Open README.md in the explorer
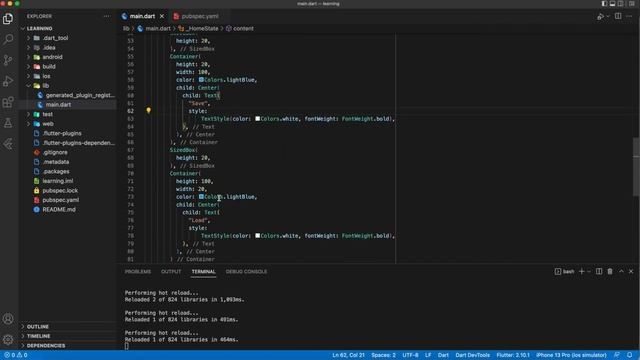 (59, 209)
